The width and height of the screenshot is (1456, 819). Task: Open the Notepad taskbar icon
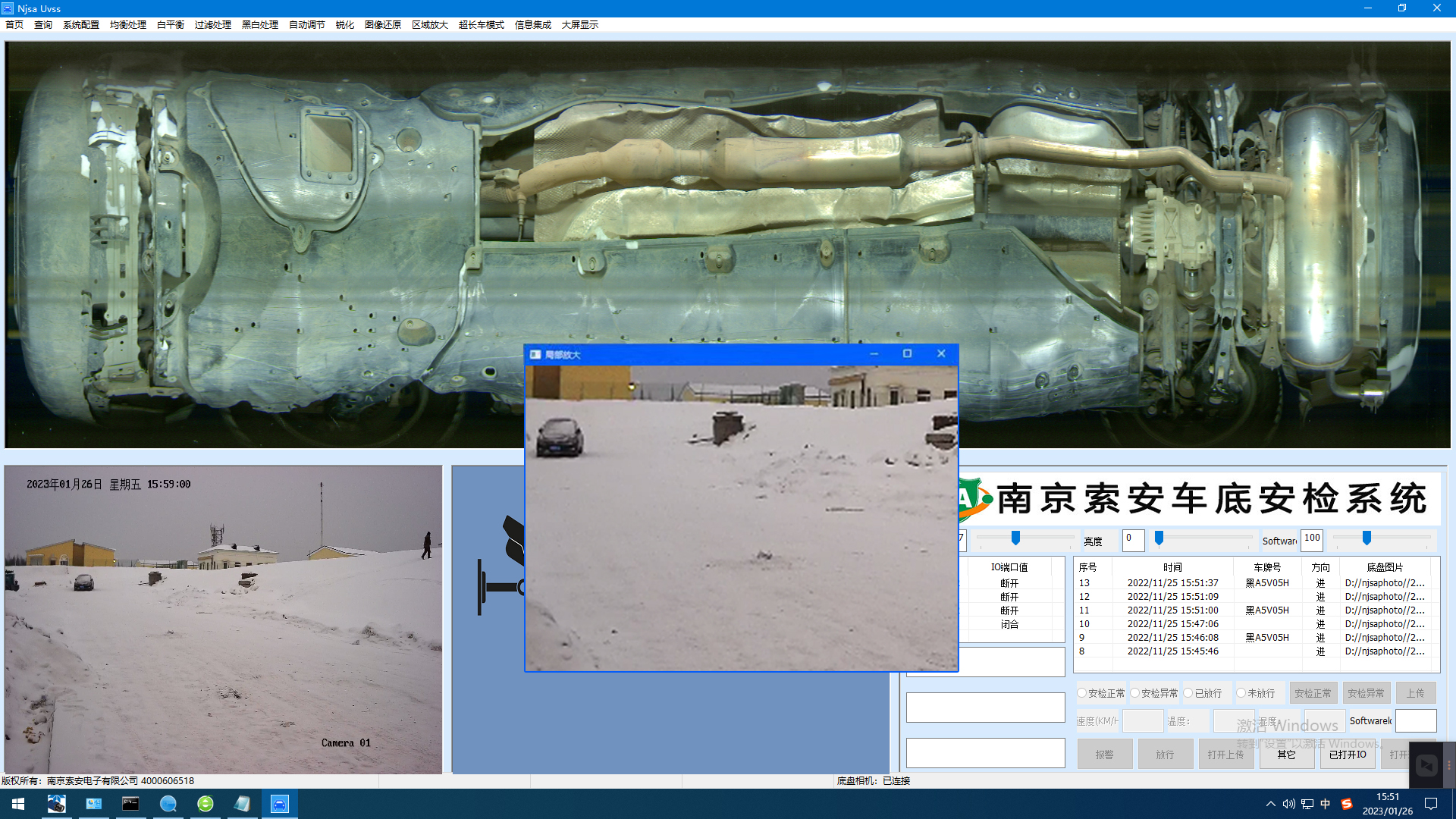click(243, 804)
